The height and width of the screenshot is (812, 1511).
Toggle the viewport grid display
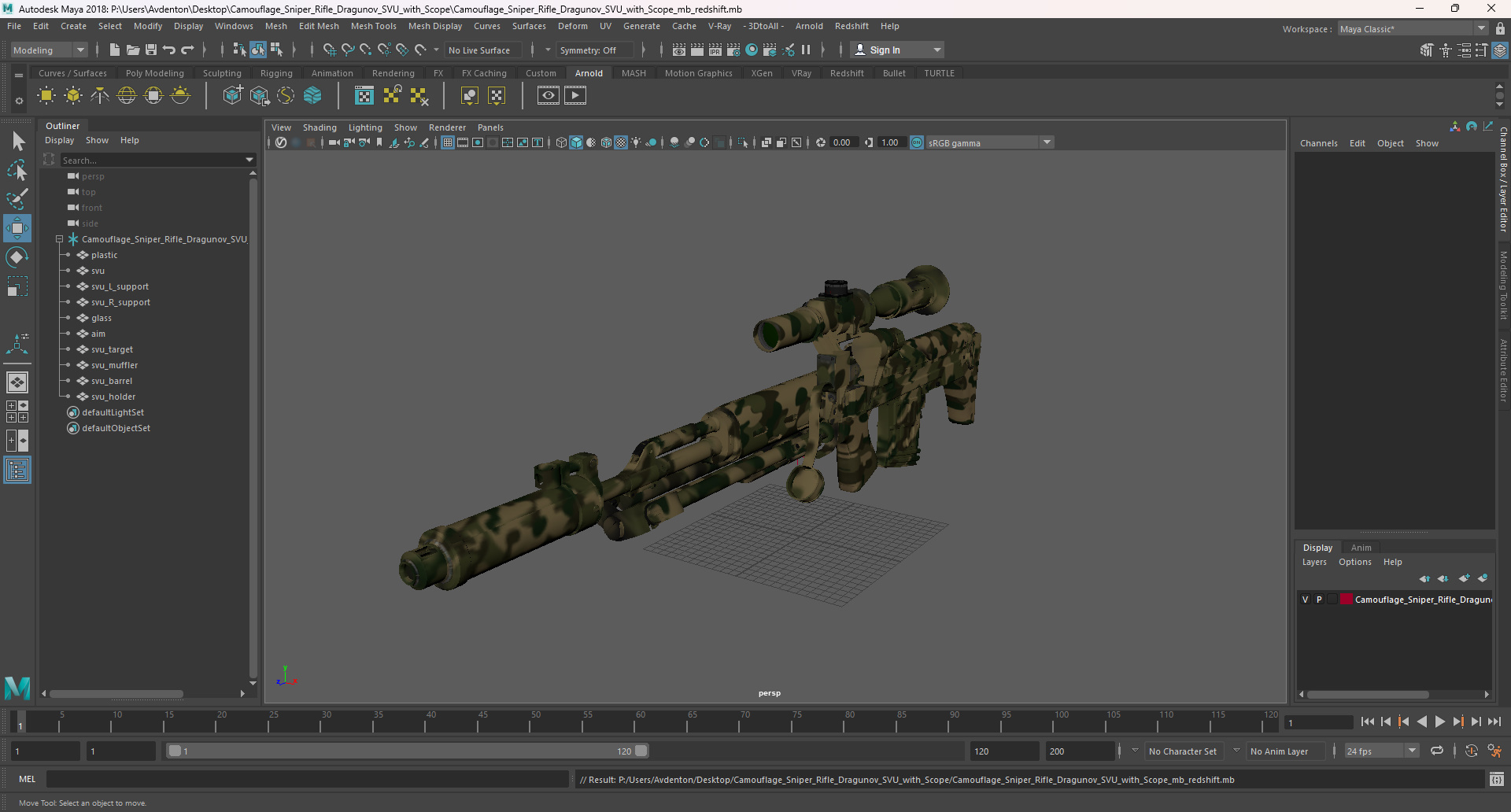pyautogui.click(x=448, y=142)
